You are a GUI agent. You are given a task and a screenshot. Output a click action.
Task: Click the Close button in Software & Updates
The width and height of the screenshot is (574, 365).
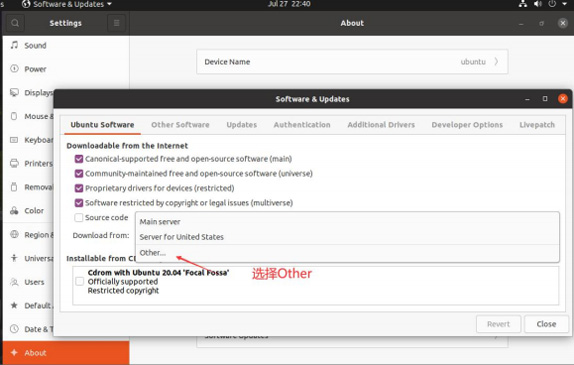pos(546,324)
